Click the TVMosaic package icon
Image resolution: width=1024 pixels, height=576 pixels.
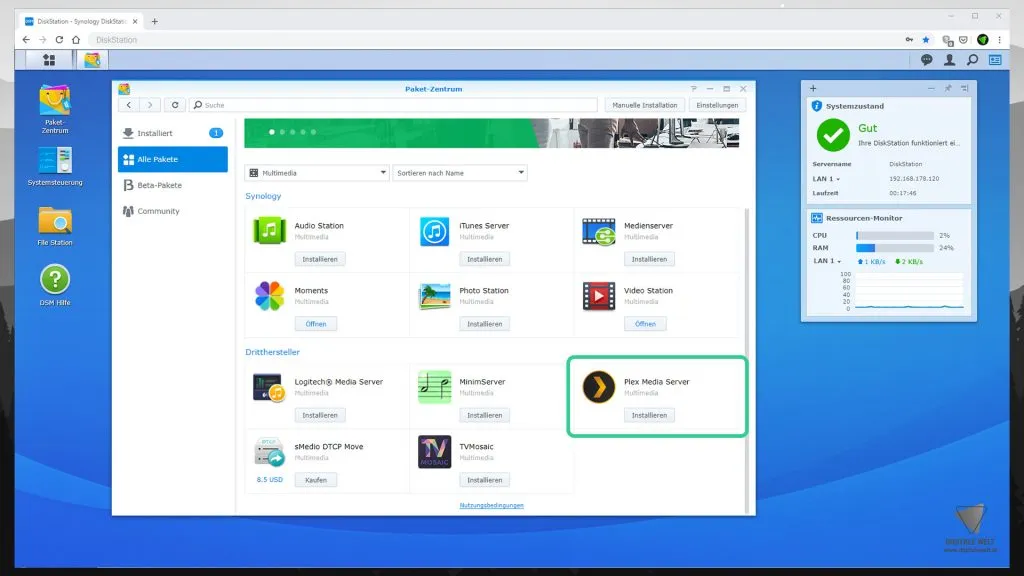[434, 452]
